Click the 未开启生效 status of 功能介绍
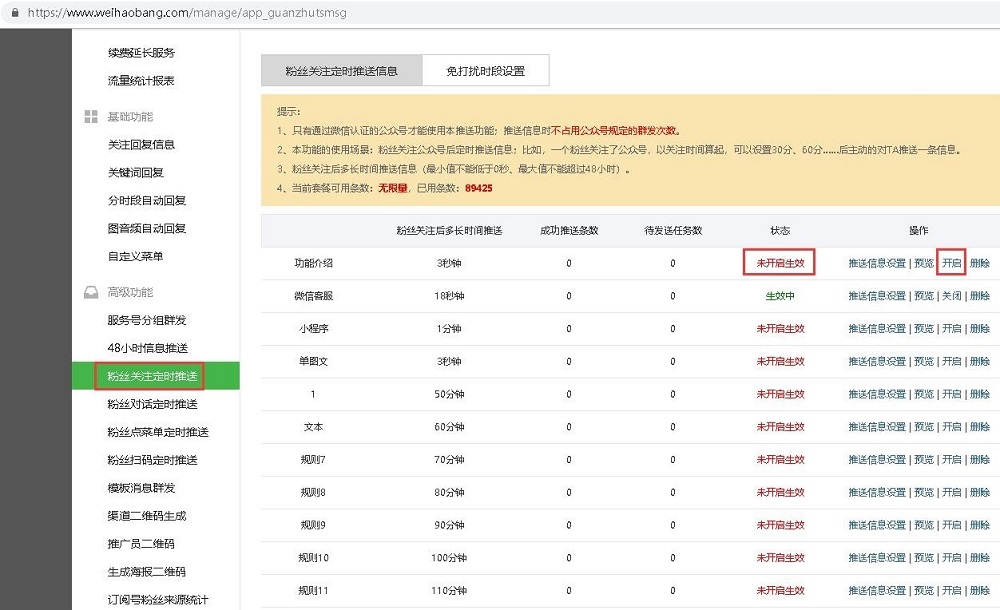 pyautogui.click(x=780, y=263)
